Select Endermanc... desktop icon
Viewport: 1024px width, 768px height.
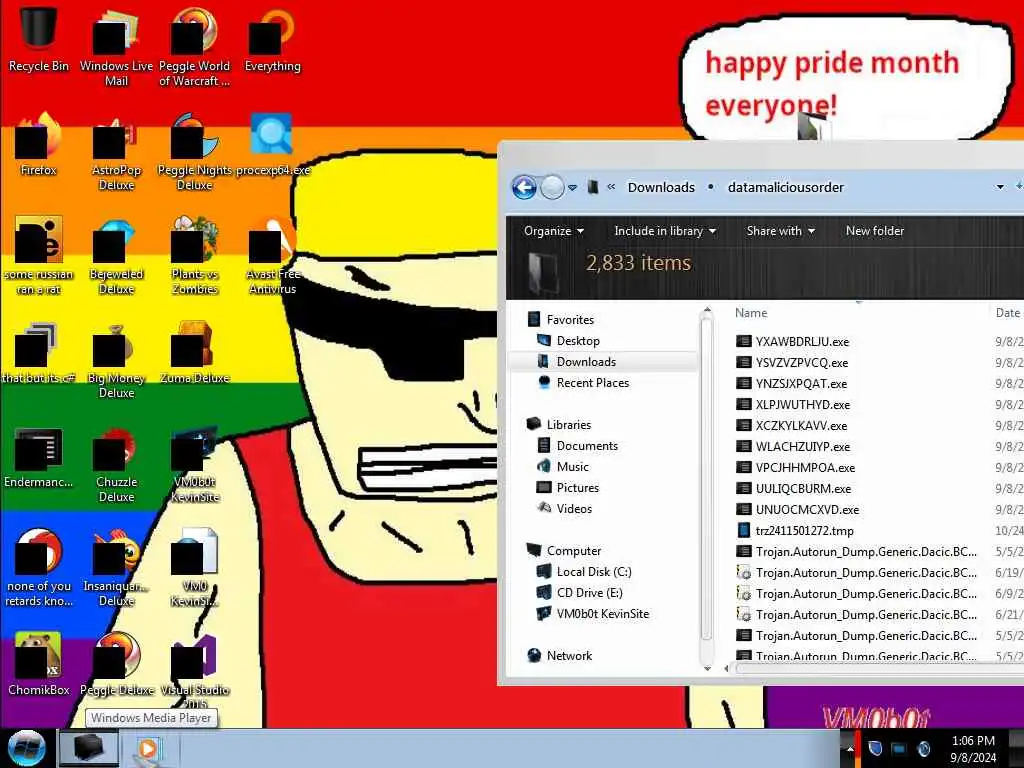coord(39,457)
